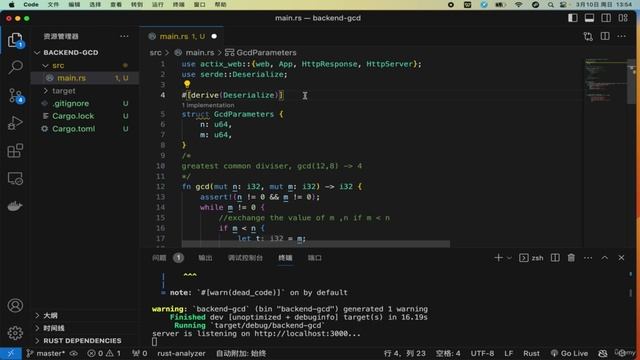
Task: Open the Code application menu
Action: point(31,4)
